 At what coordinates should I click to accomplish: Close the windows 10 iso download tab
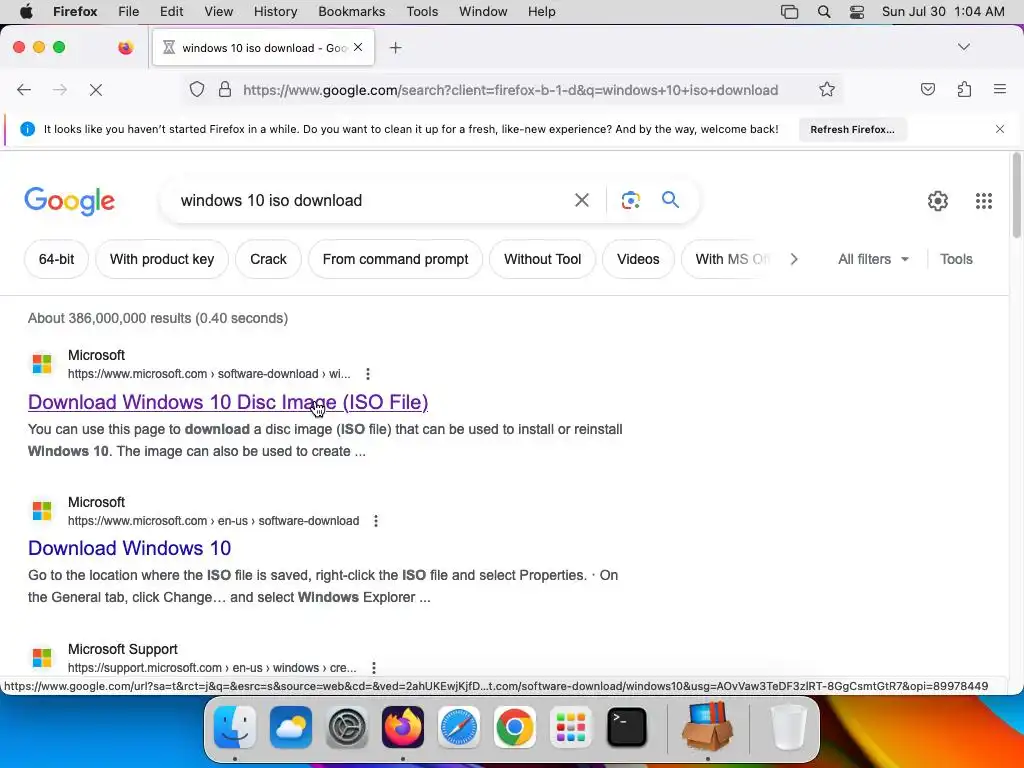[358, 47]
